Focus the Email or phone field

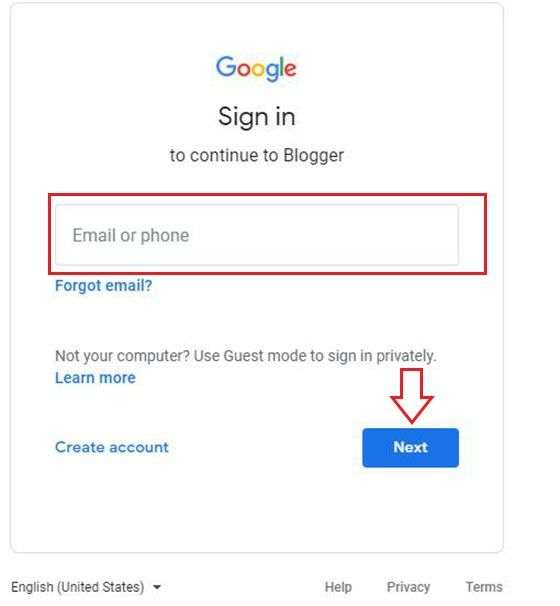pyautogui.click(x=257, y=235)
